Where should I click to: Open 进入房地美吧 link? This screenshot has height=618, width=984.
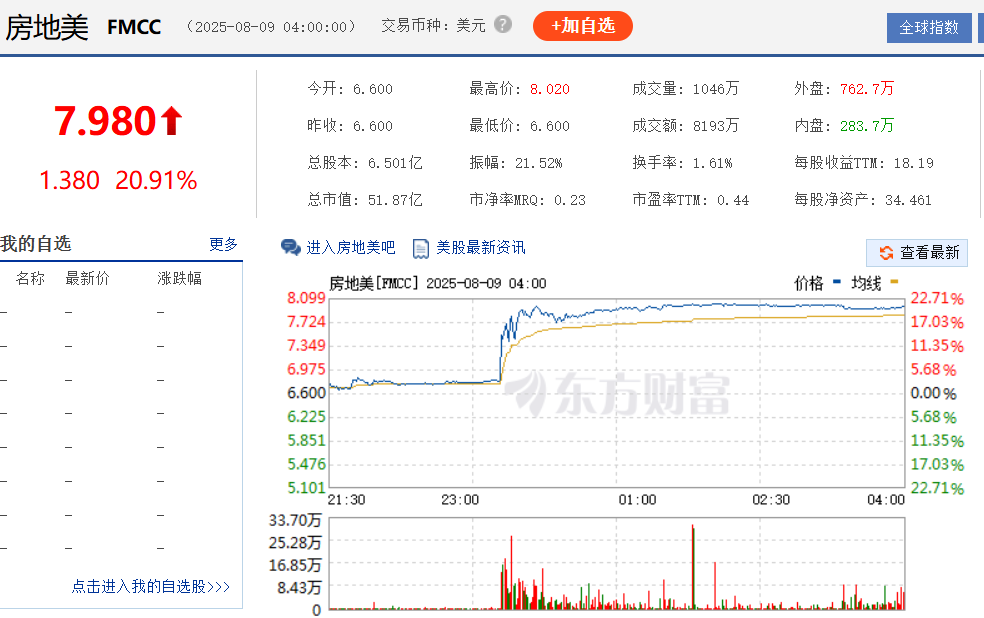tap(351, 247)
